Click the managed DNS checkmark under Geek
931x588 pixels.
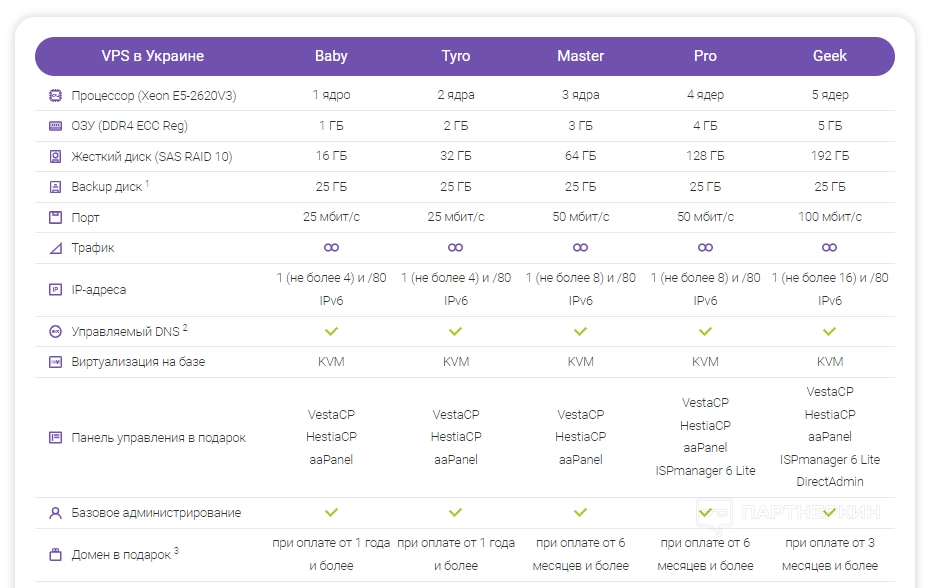829,331
